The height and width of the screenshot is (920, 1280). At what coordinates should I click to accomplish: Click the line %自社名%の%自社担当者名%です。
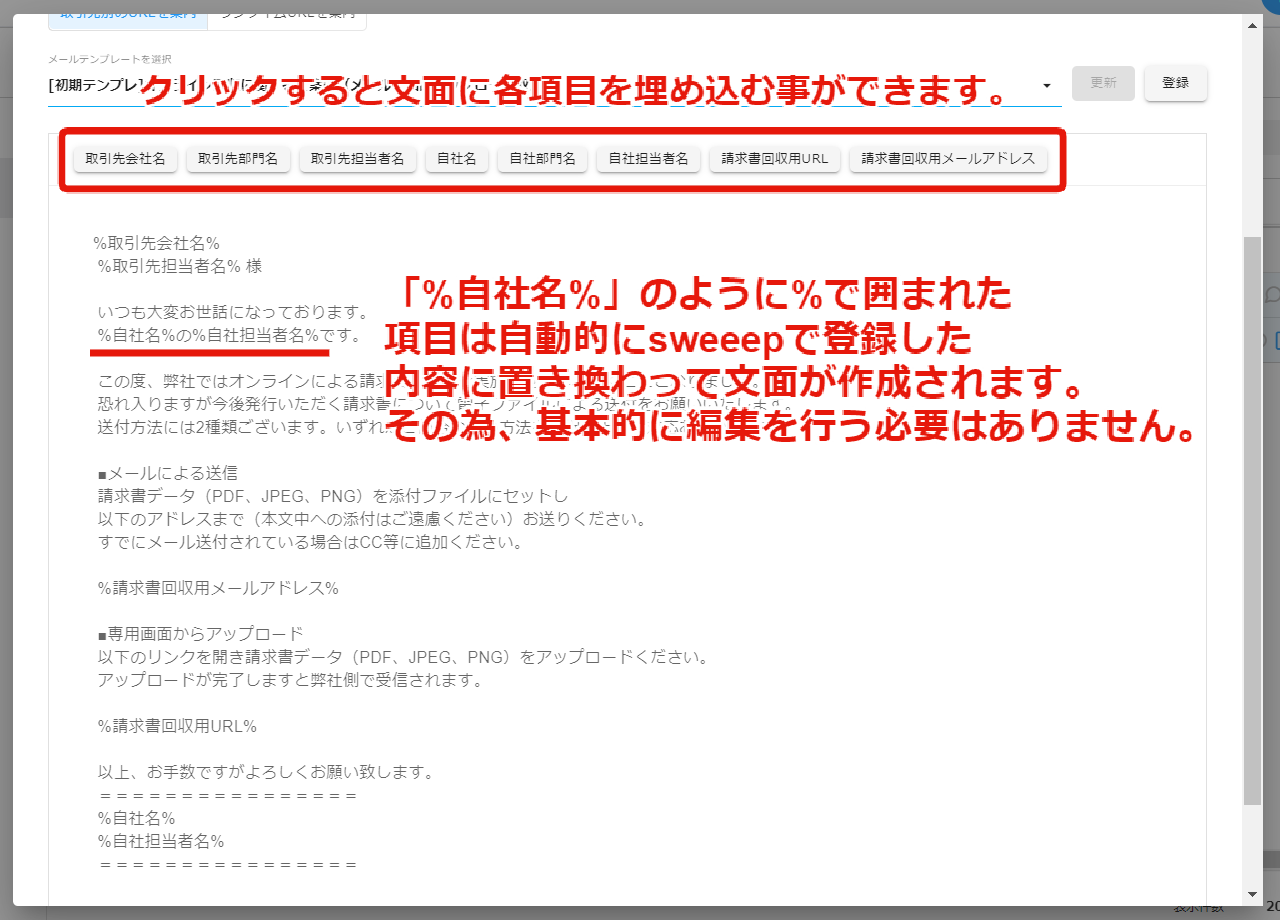(229, 335)
